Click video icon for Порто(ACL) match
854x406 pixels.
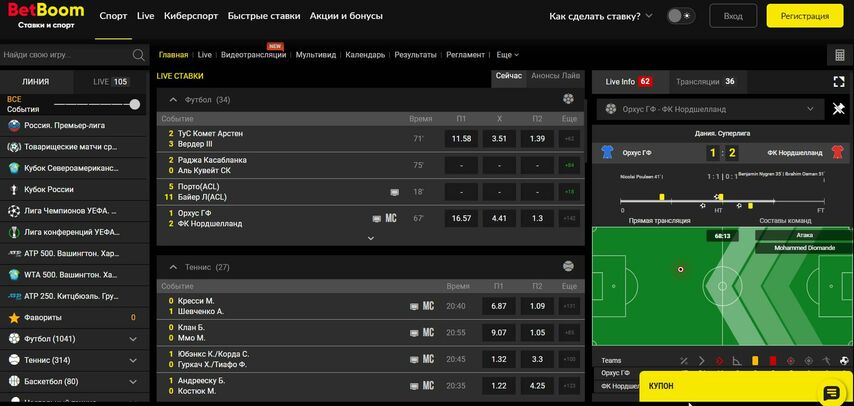[x=394, y=192]
